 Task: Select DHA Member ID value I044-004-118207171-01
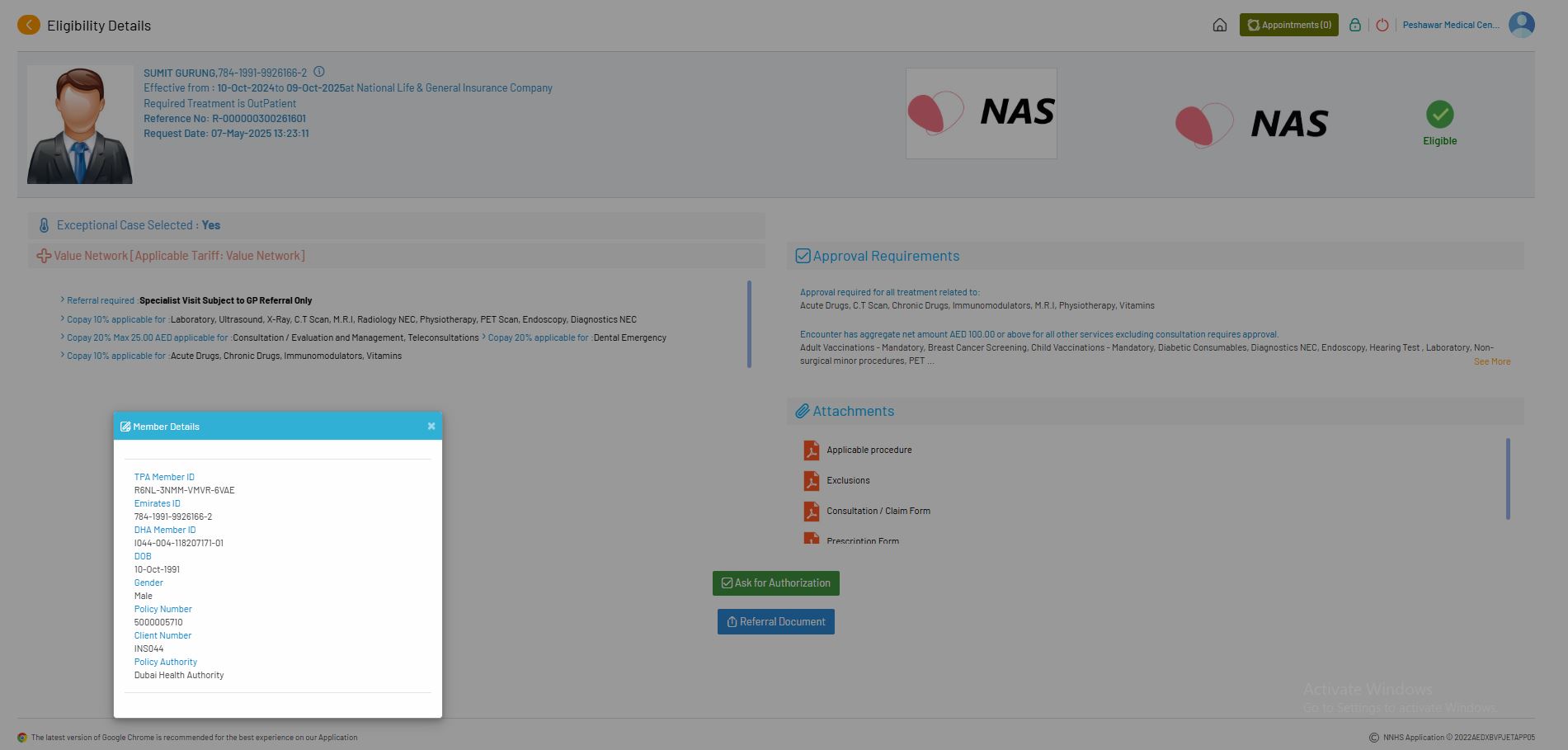pyautogui.click(x=179, y=543)
